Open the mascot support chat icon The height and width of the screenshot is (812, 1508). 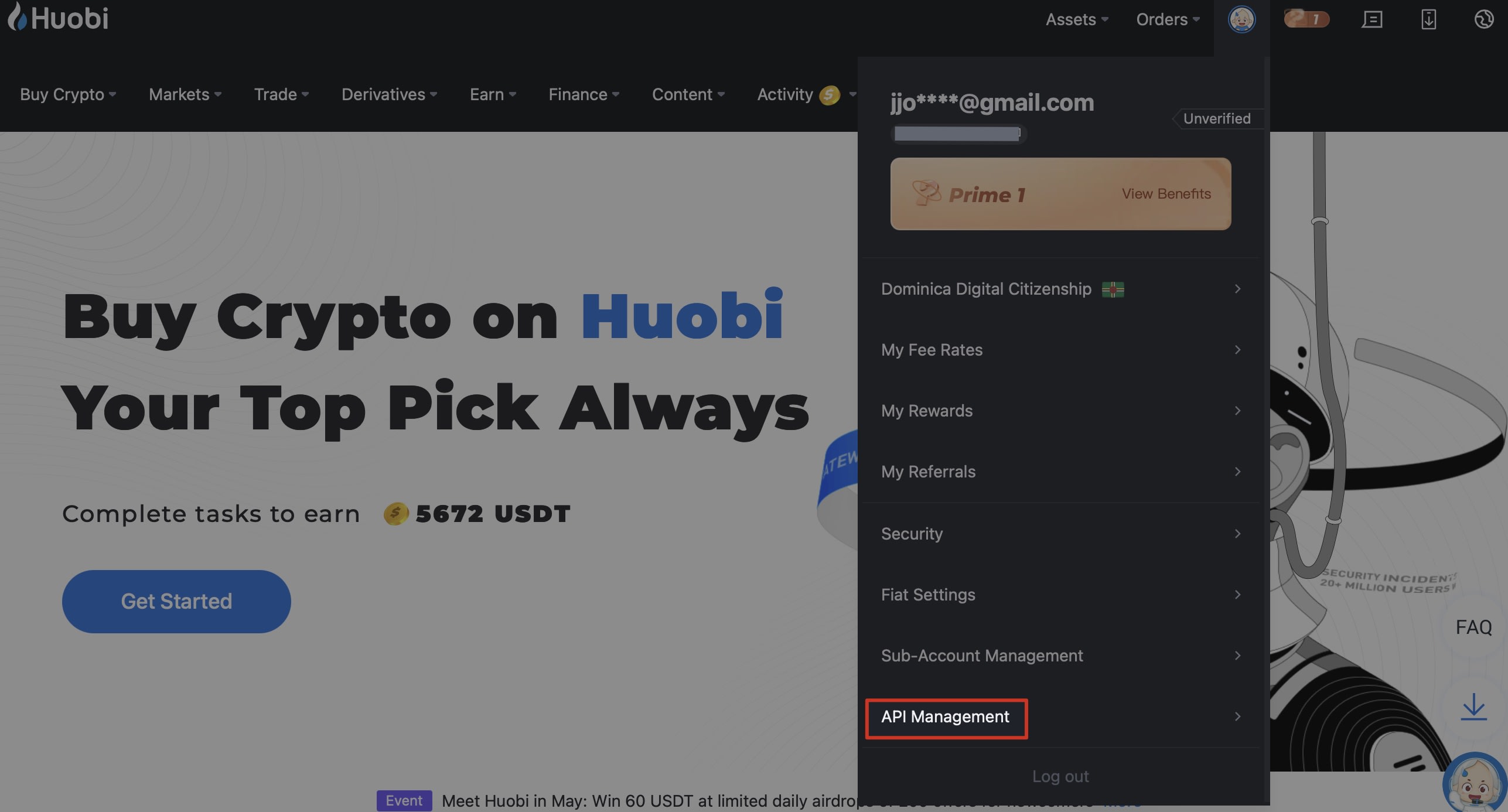[x=1475, y=783]
